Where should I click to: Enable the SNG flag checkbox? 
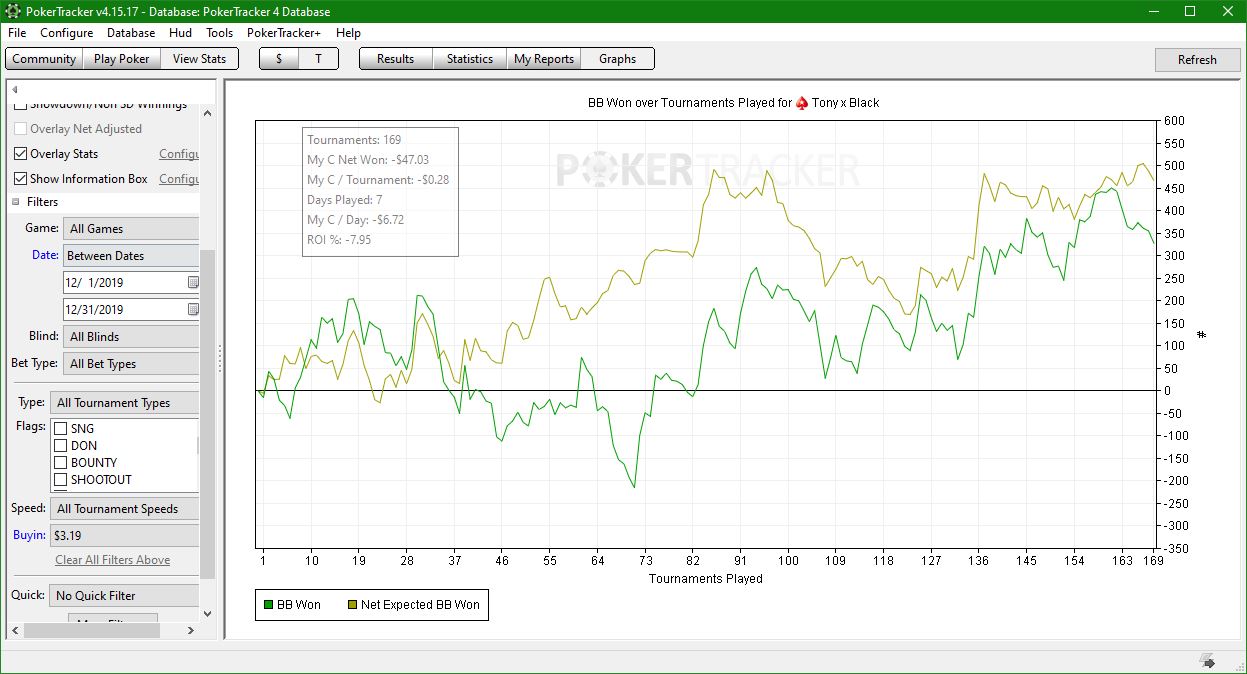[x=60, y=429]
